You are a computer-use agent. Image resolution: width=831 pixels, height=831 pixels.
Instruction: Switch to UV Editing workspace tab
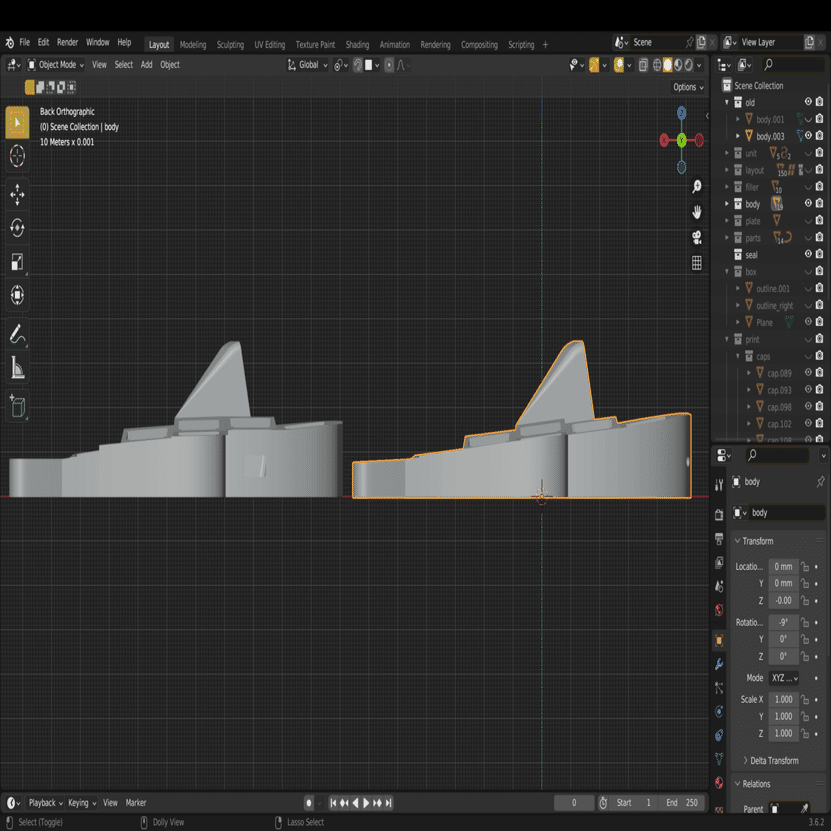(x=269, y=45)
